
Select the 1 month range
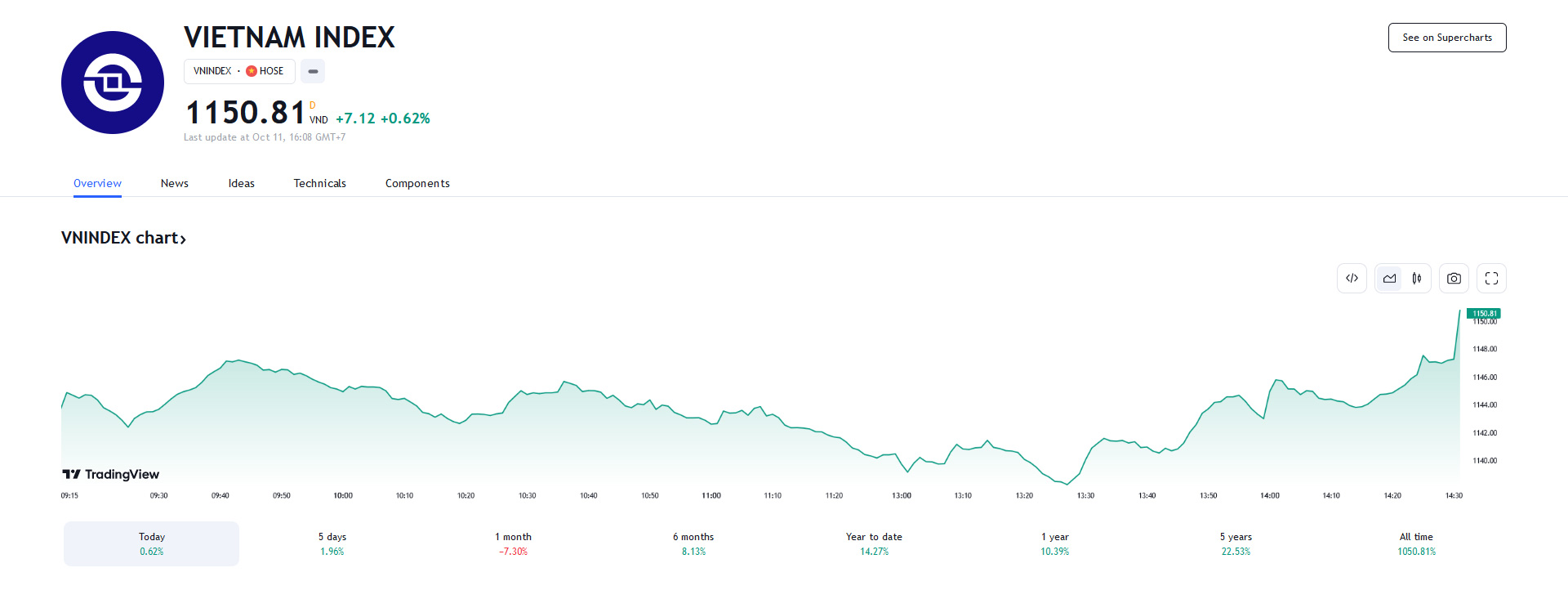click(x=513, y=543)
